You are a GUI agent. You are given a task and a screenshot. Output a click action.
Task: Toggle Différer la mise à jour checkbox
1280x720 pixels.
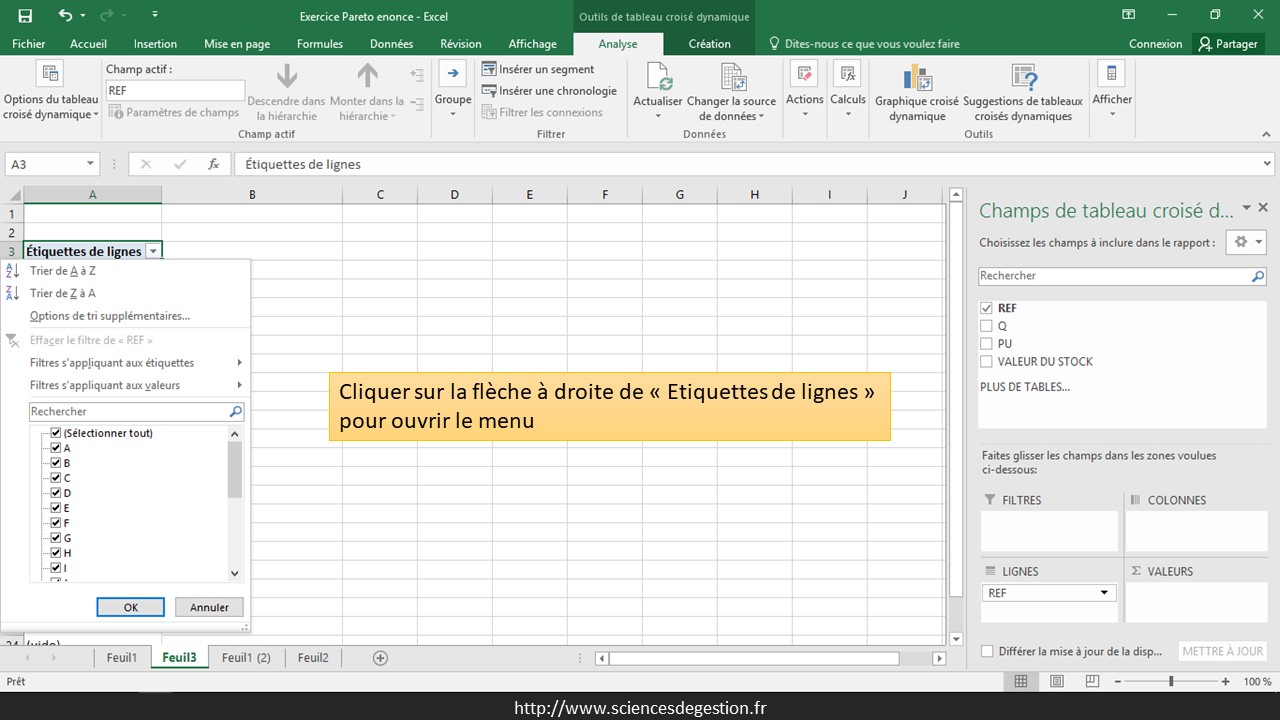tap(988, 651)
